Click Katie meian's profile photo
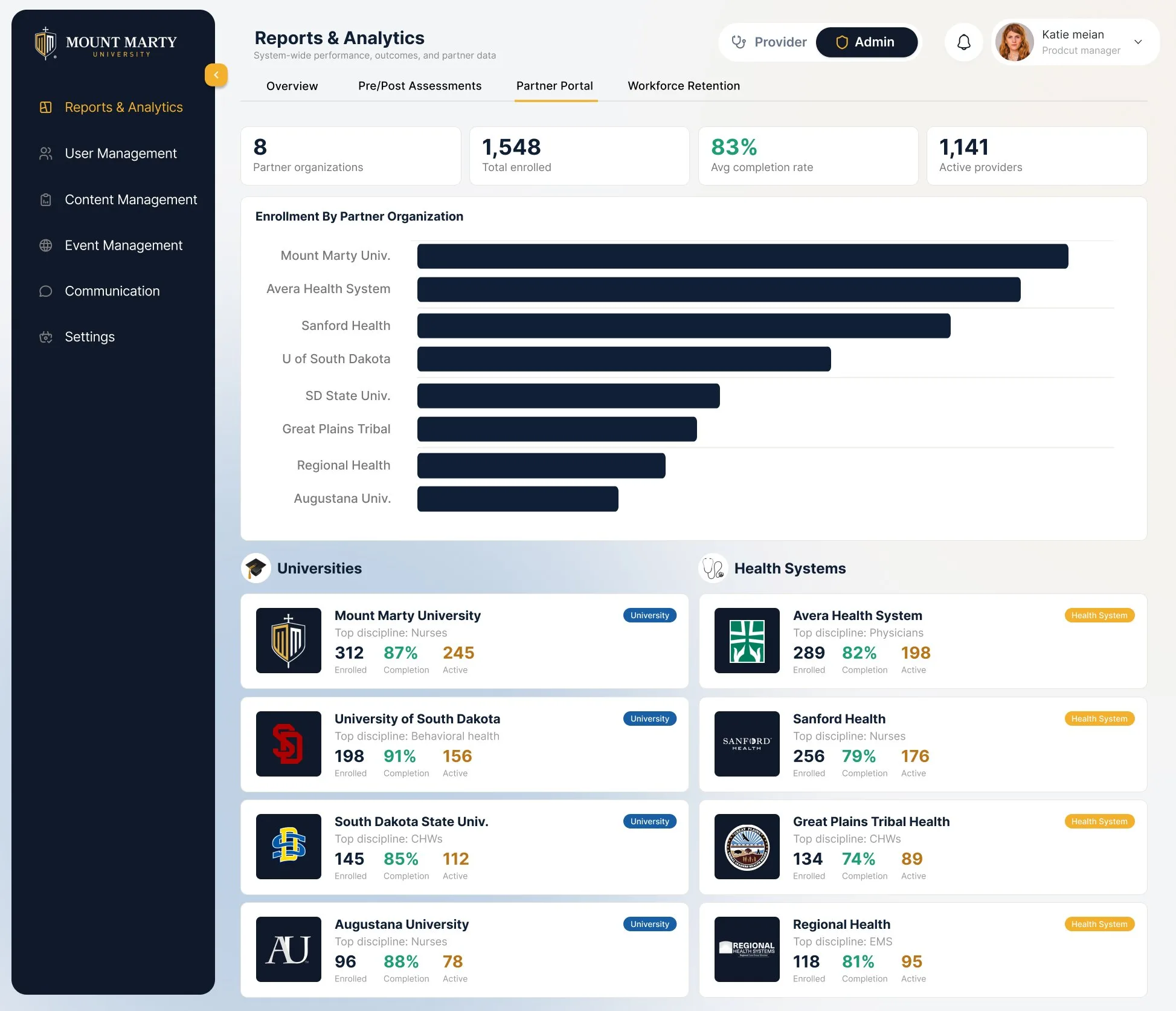This screenshot has width=1176, height=1011. (x=1015, y=42)
